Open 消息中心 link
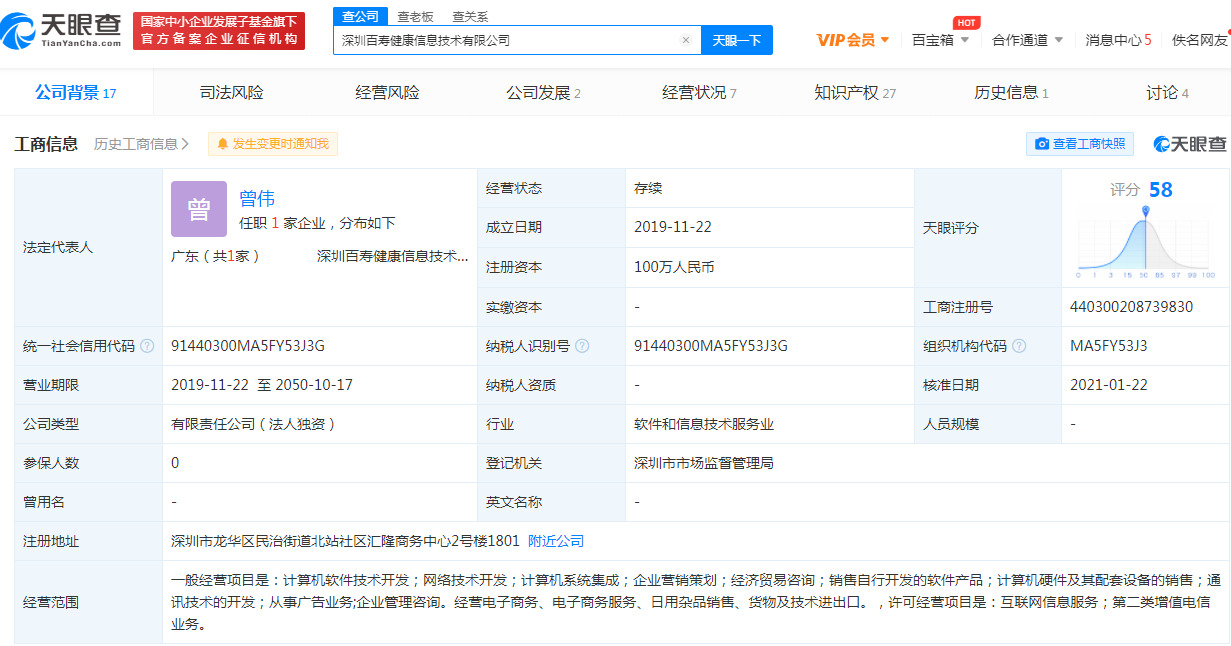 (x=1118, y=40)
